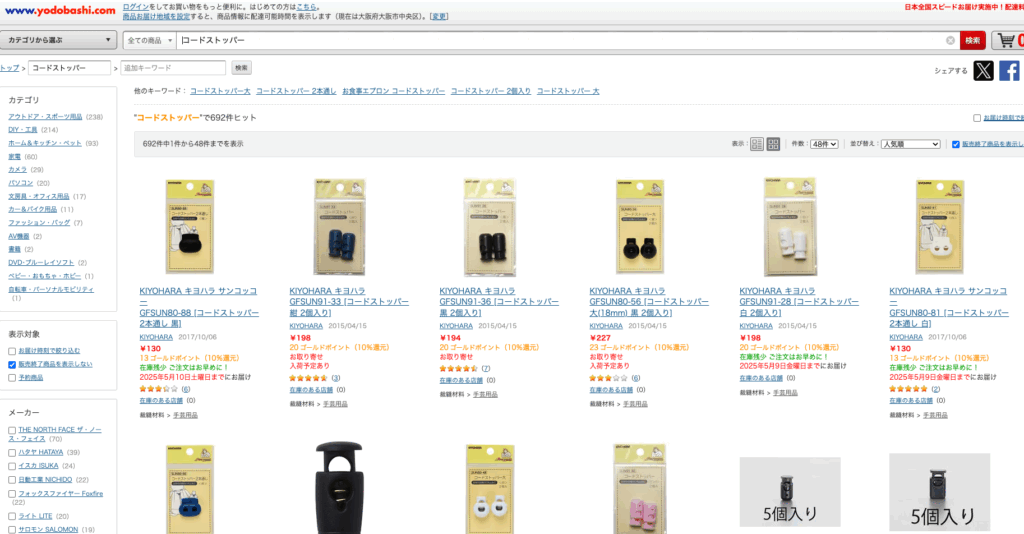This screenshot has width=1024, height=534.
Task: Open the GFSUN91-33 navy cord stopper thumbnail
Action: tap(340, 227)
